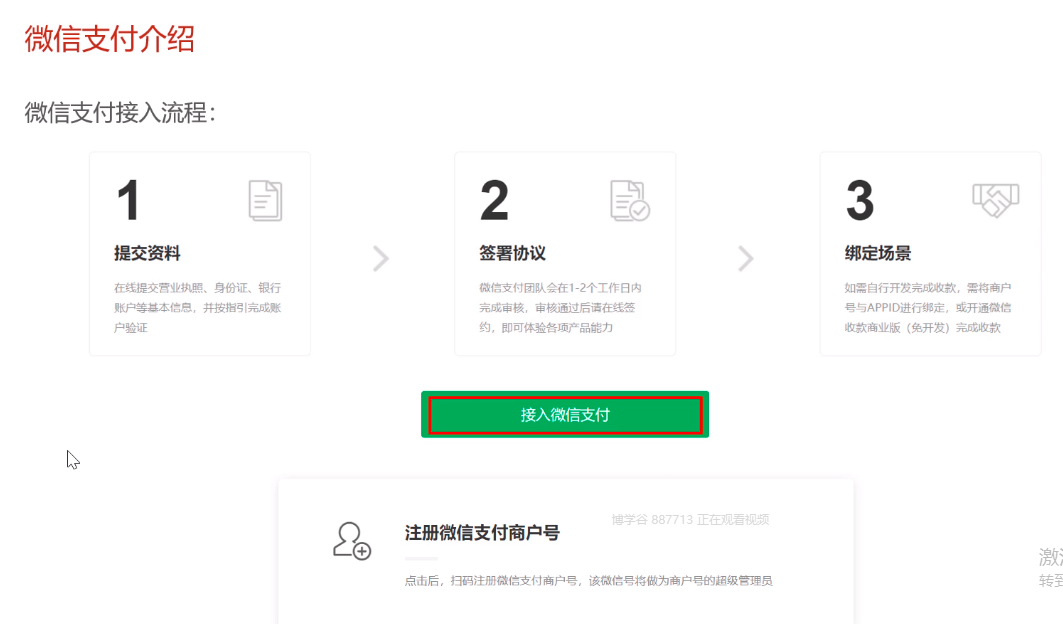Click the arrow between steps 1 and 2
1063x624 pixels.
(381, 258)
